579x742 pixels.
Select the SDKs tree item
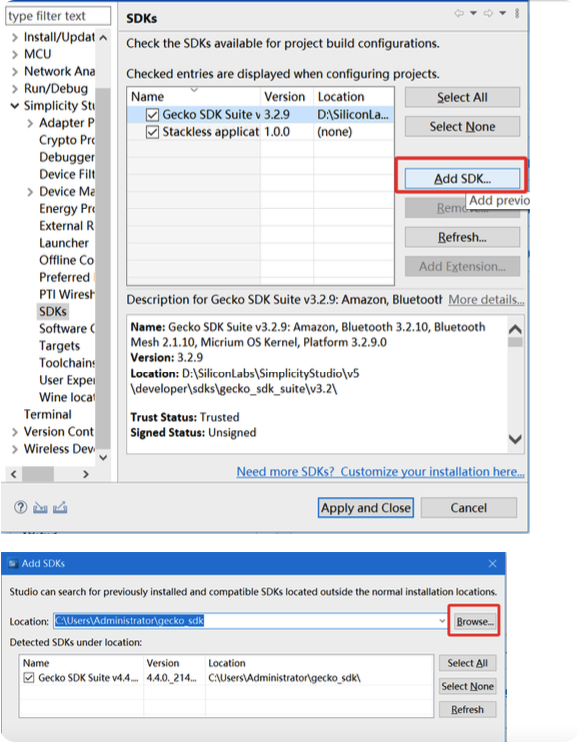pyautogui.click(x=53, y=311)
